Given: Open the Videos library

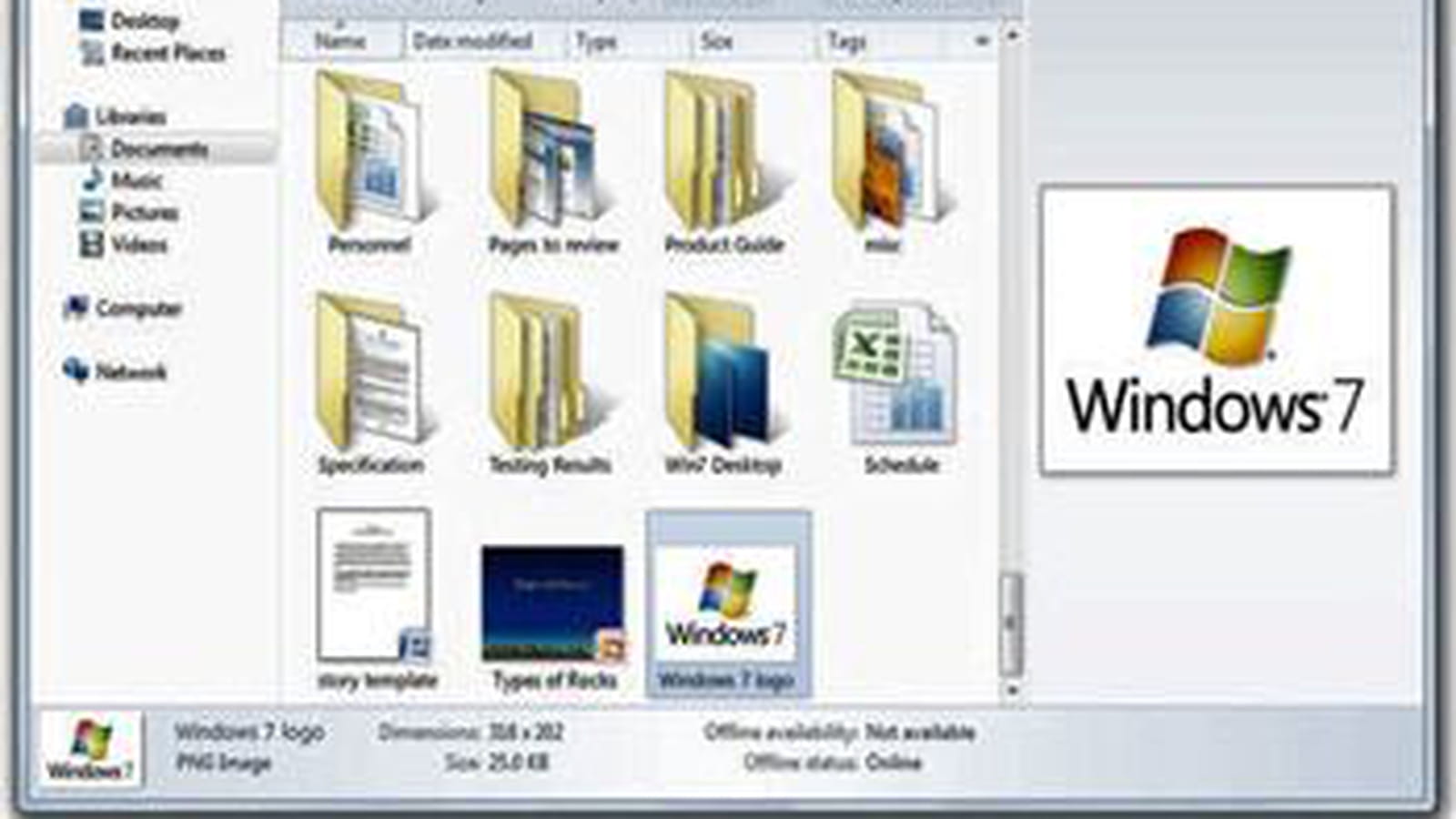Looking at the screenshot, I should (123, 244).
